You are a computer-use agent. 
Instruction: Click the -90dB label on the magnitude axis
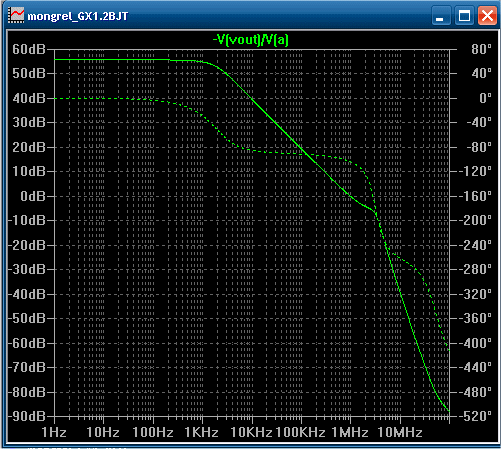(x=27, y=416)
